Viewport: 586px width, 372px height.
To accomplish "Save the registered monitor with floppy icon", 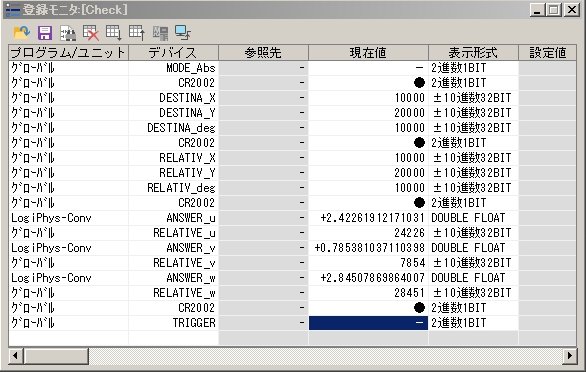I will 45,33.
